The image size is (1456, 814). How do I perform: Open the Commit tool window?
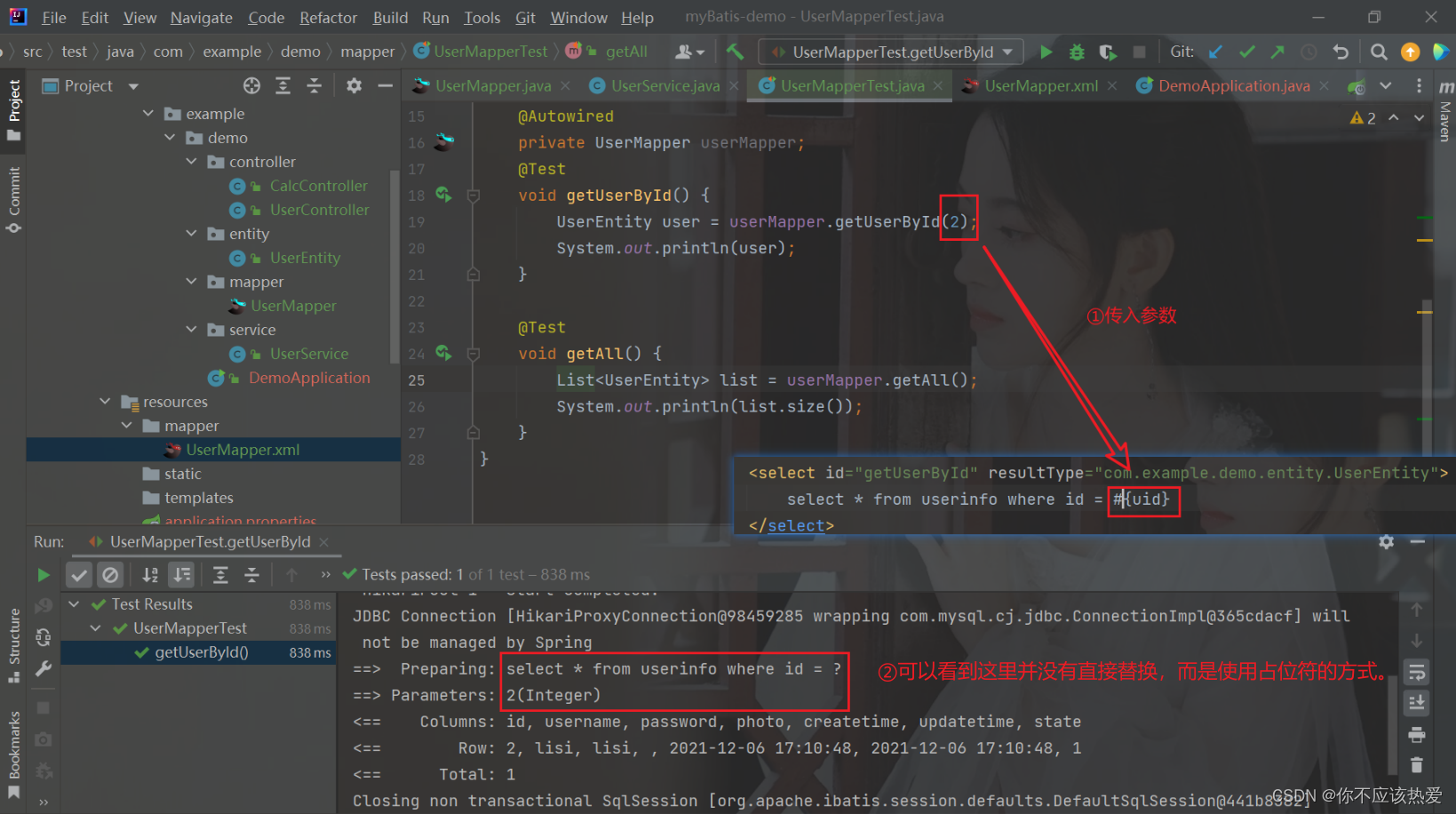(x=14, y=200)
